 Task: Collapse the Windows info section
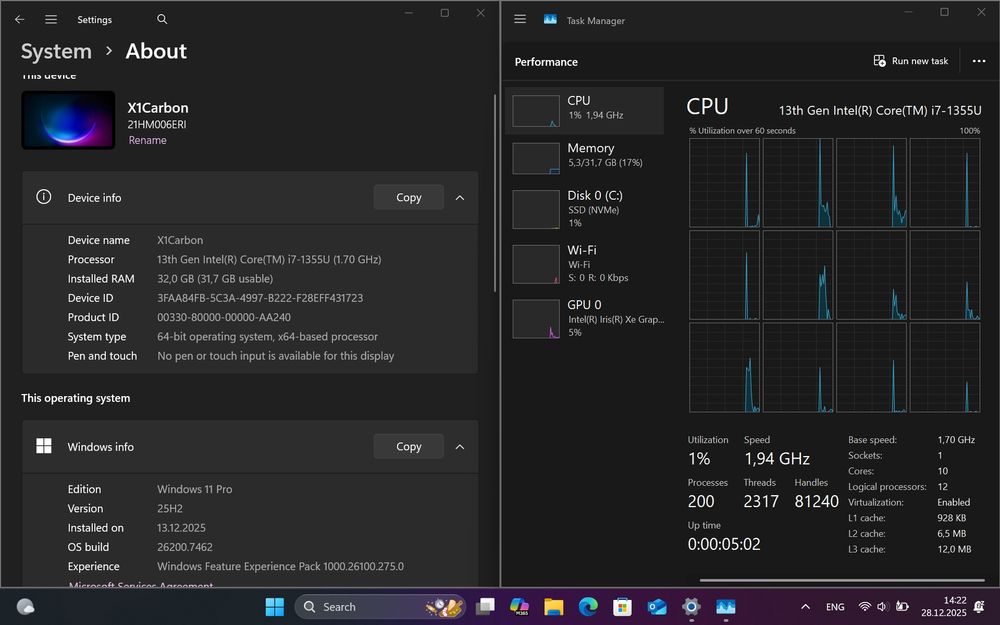pyautogui.click(x=460, y=446)
